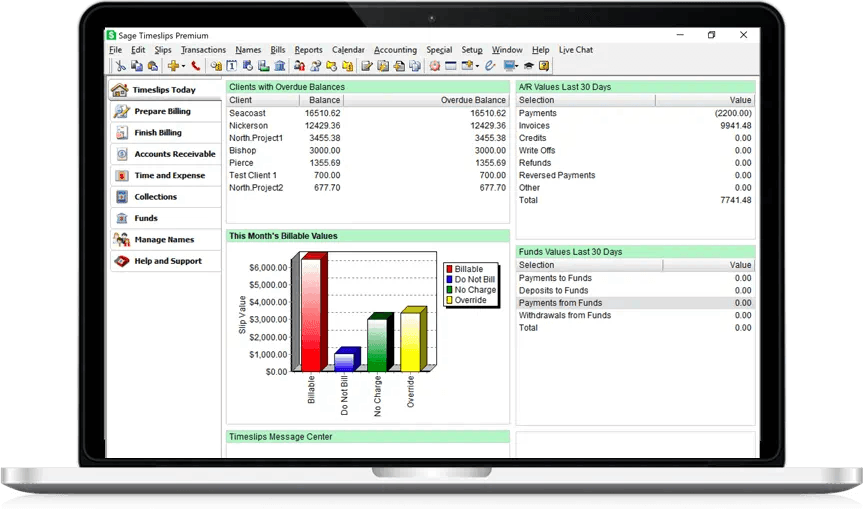Open the Slips menu
The width and height of the screenshot is (863, 509).
pos(163,50)
